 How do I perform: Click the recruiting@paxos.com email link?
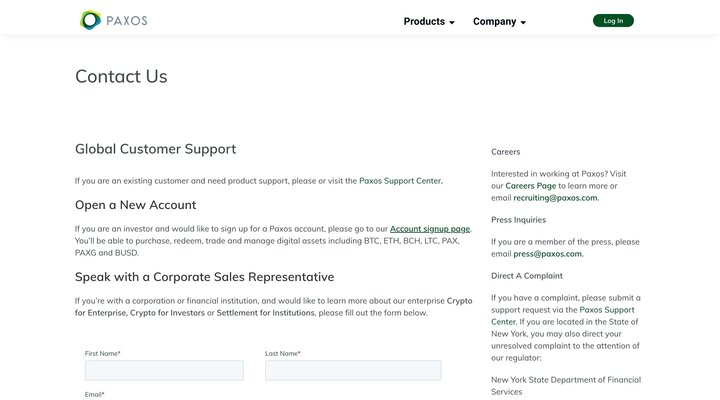pyautogui.click(x=555, y=198)
